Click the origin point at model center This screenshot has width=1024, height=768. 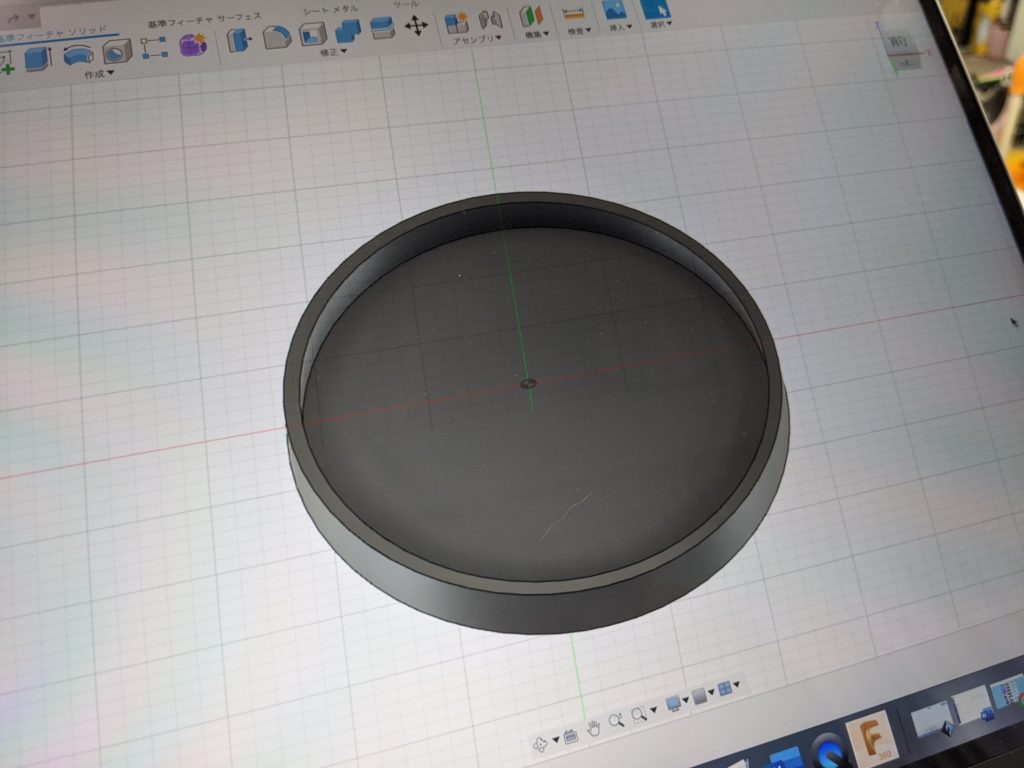coord(529,383)
